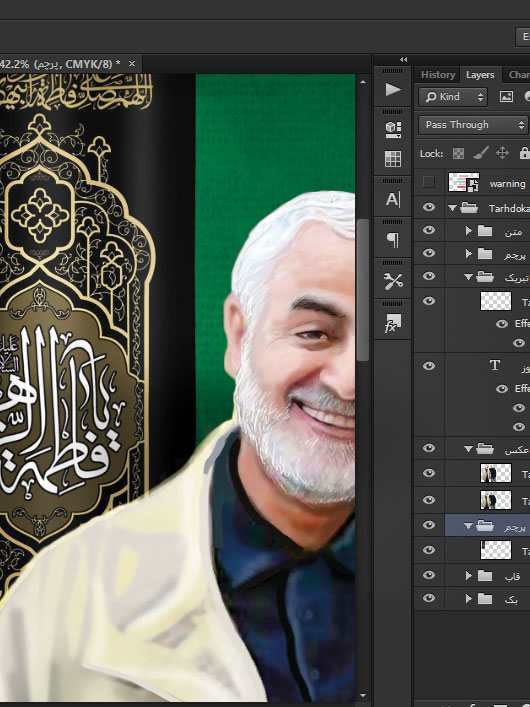Click the Tarhdoka group name
530x707 pixels.
point(509,208)
